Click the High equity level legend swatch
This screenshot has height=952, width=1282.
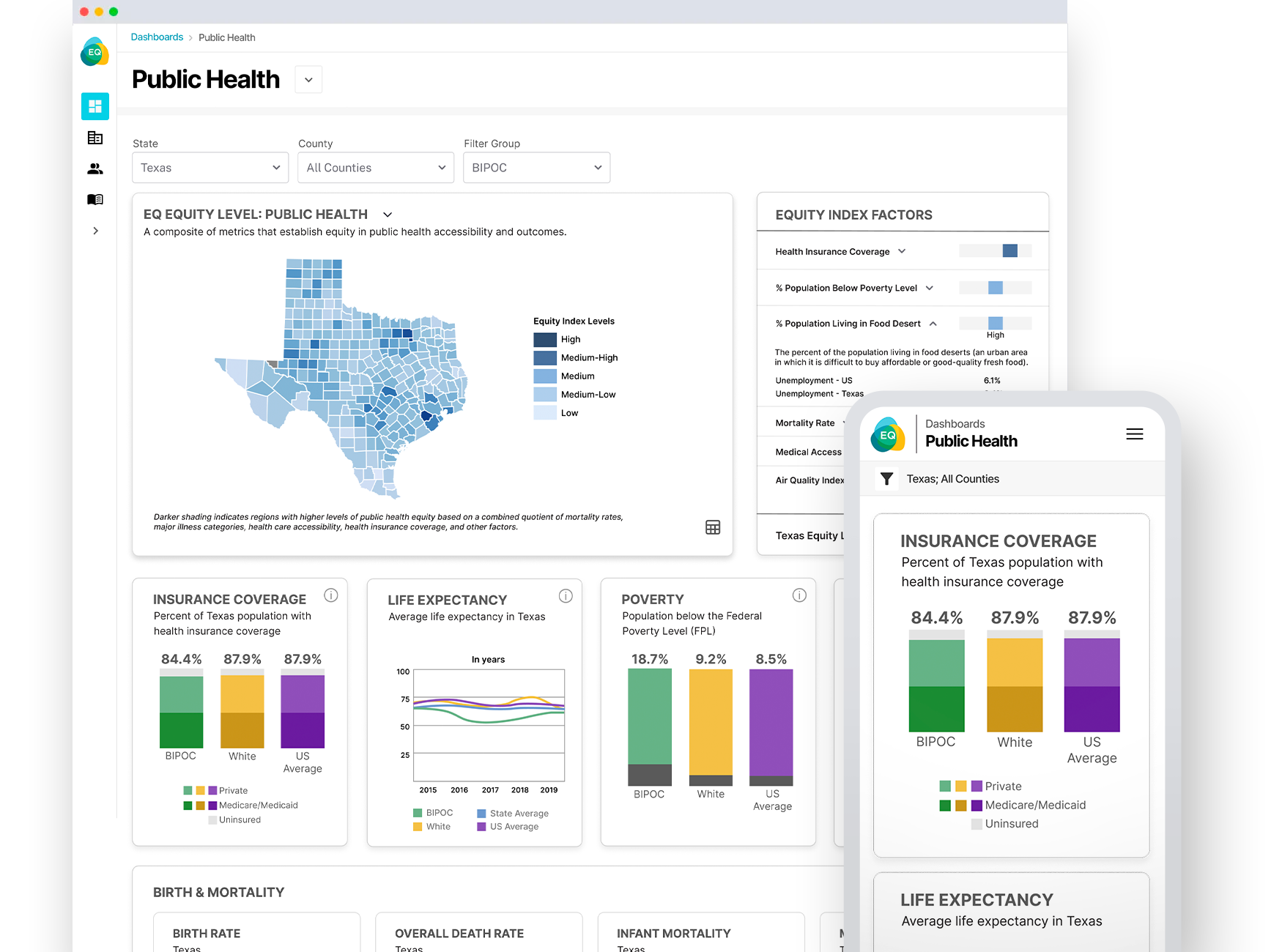(x=545, y=340)
